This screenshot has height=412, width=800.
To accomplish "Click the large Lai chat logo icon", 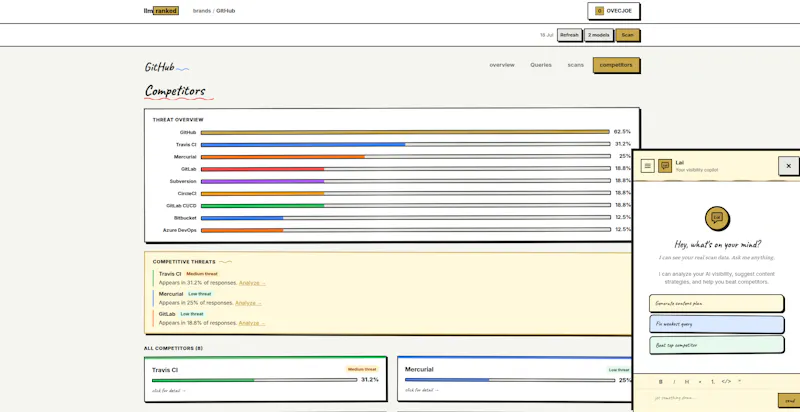I will click(717, 218).
